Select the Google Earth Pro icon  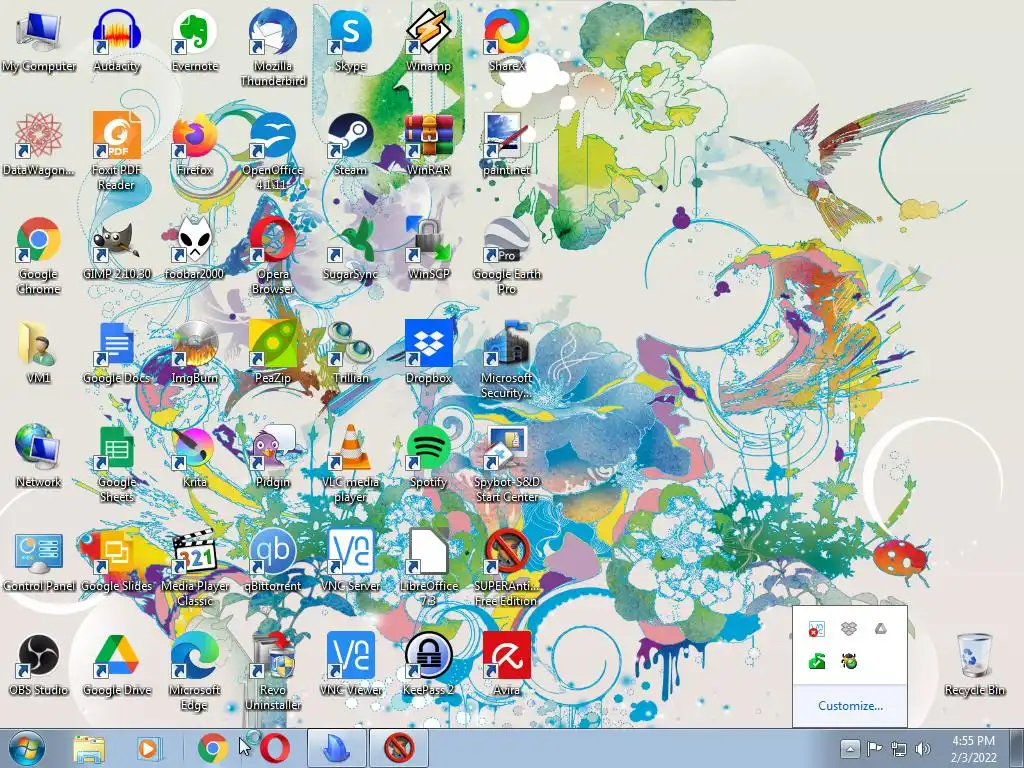click(507, 255)
